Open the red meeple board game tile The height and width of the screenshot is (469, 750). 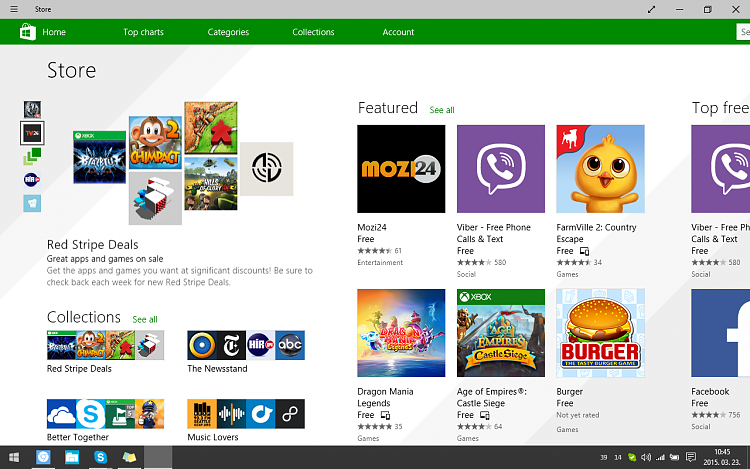211,128
